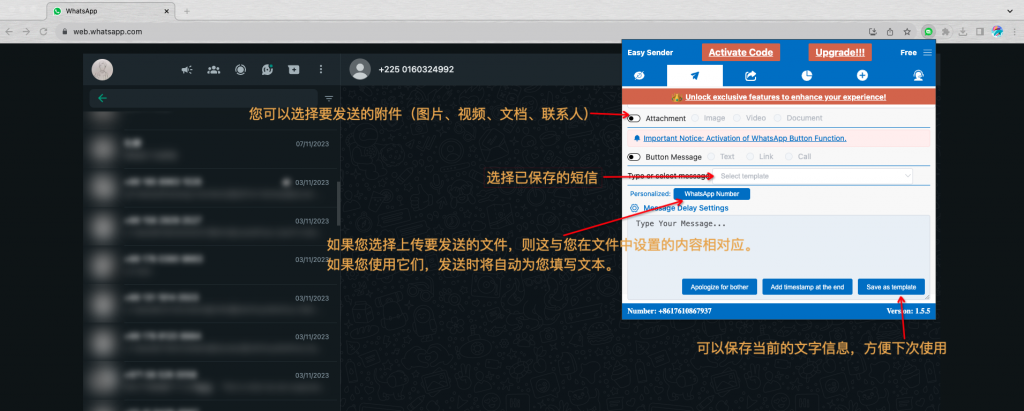The height and width of the screenshot is (411, 1024).
Task: Open the WhatsApp communities icon
Action: point(214,69)
